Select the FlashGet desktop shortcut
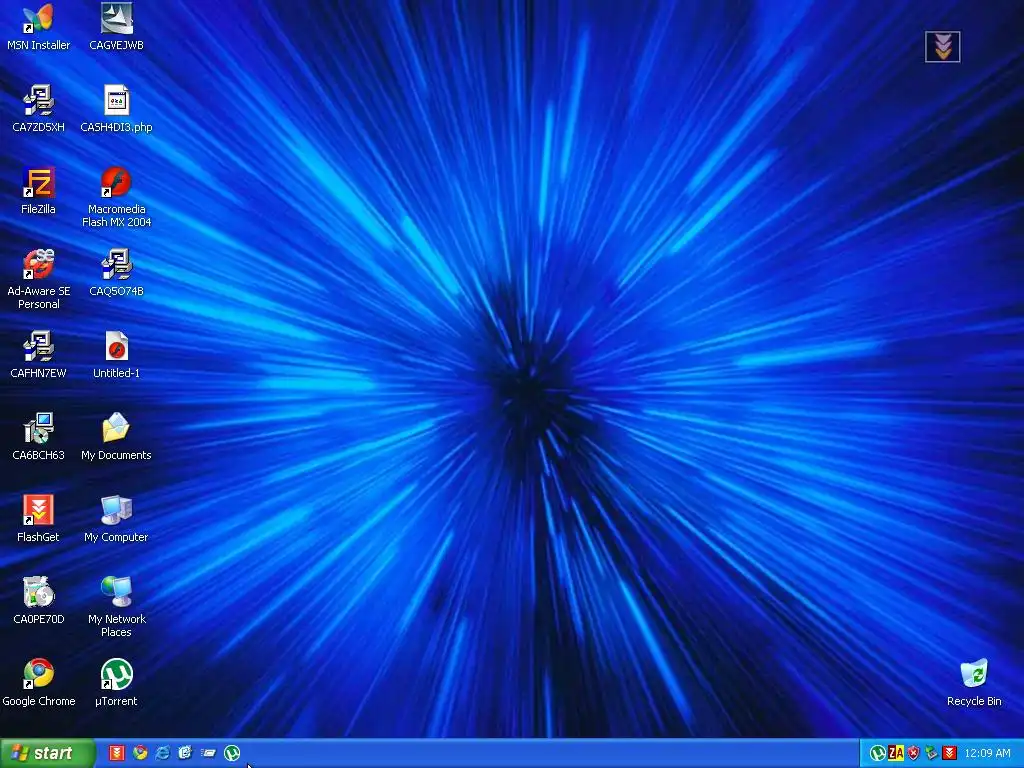Viewport: 1024px width, 768px height. (39, 519)
